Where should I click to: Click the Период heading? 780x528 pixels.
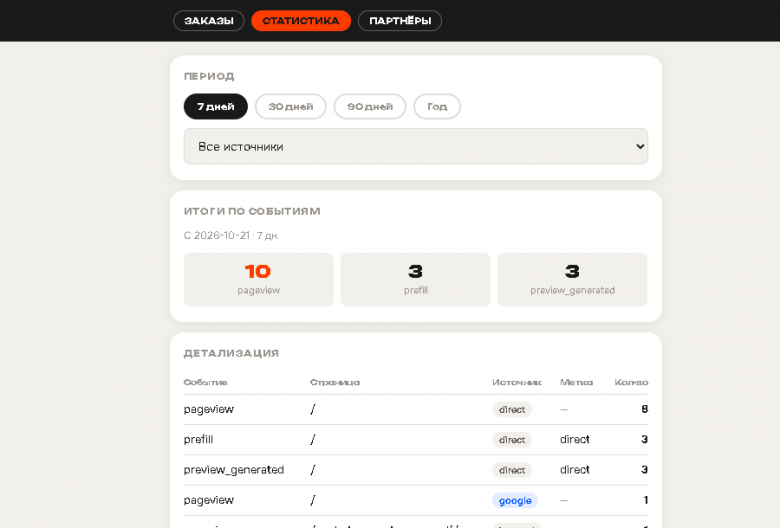pos(209,76)
